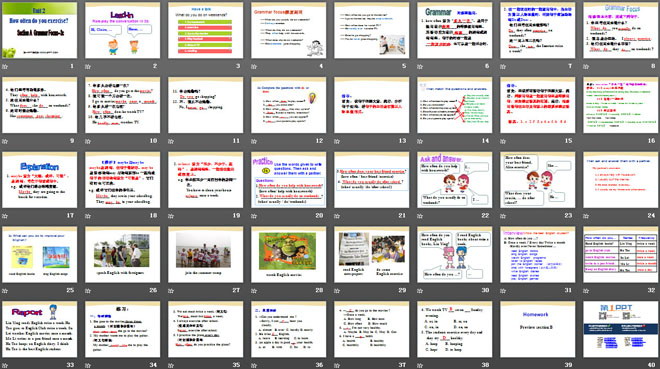Select 'join the summer camp' slide 27
The image size is (660, 369).
click(205, 255)
